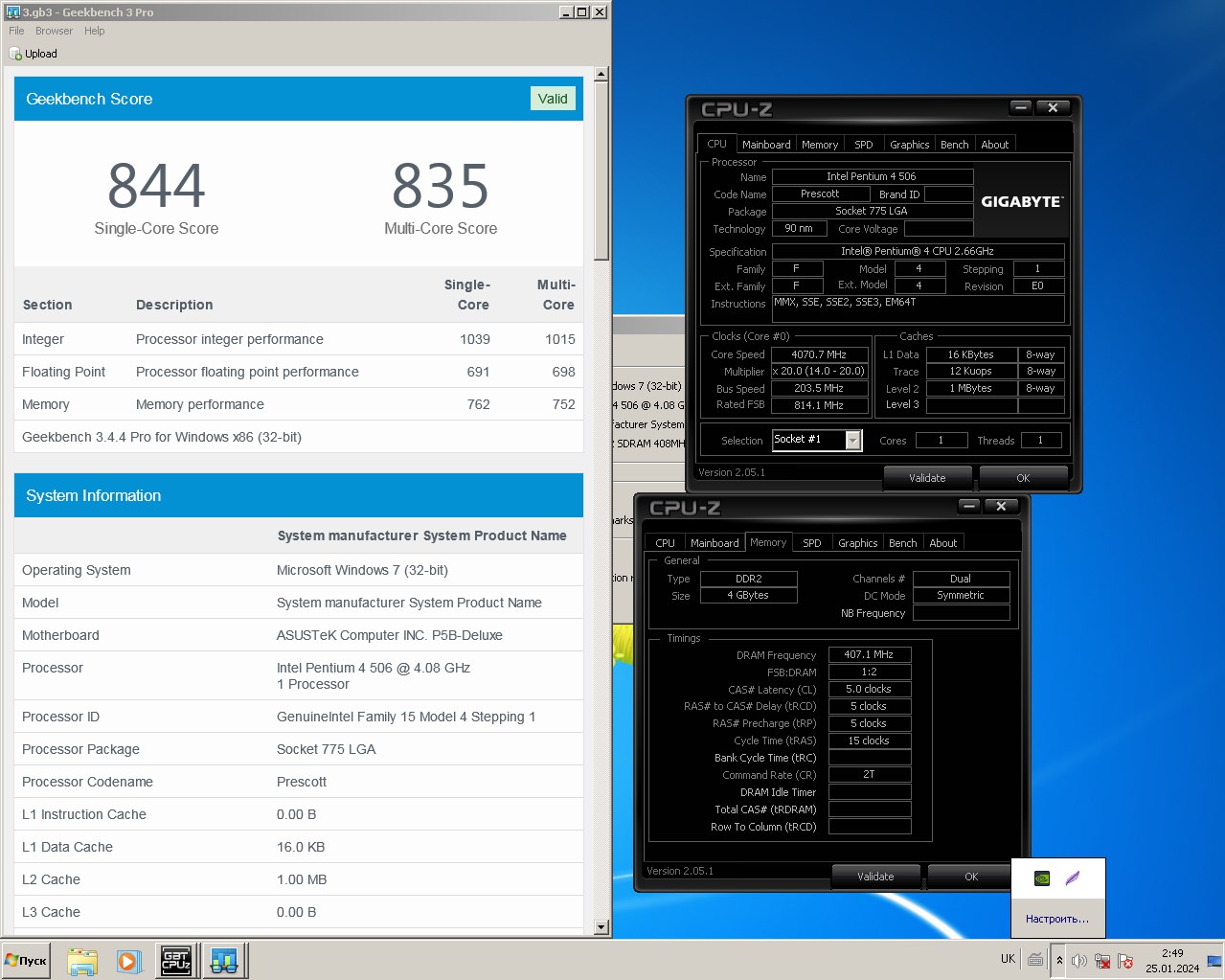Open the Action Center flag tray icon
The image size is (1225, 980).
tap(1125, 960)
